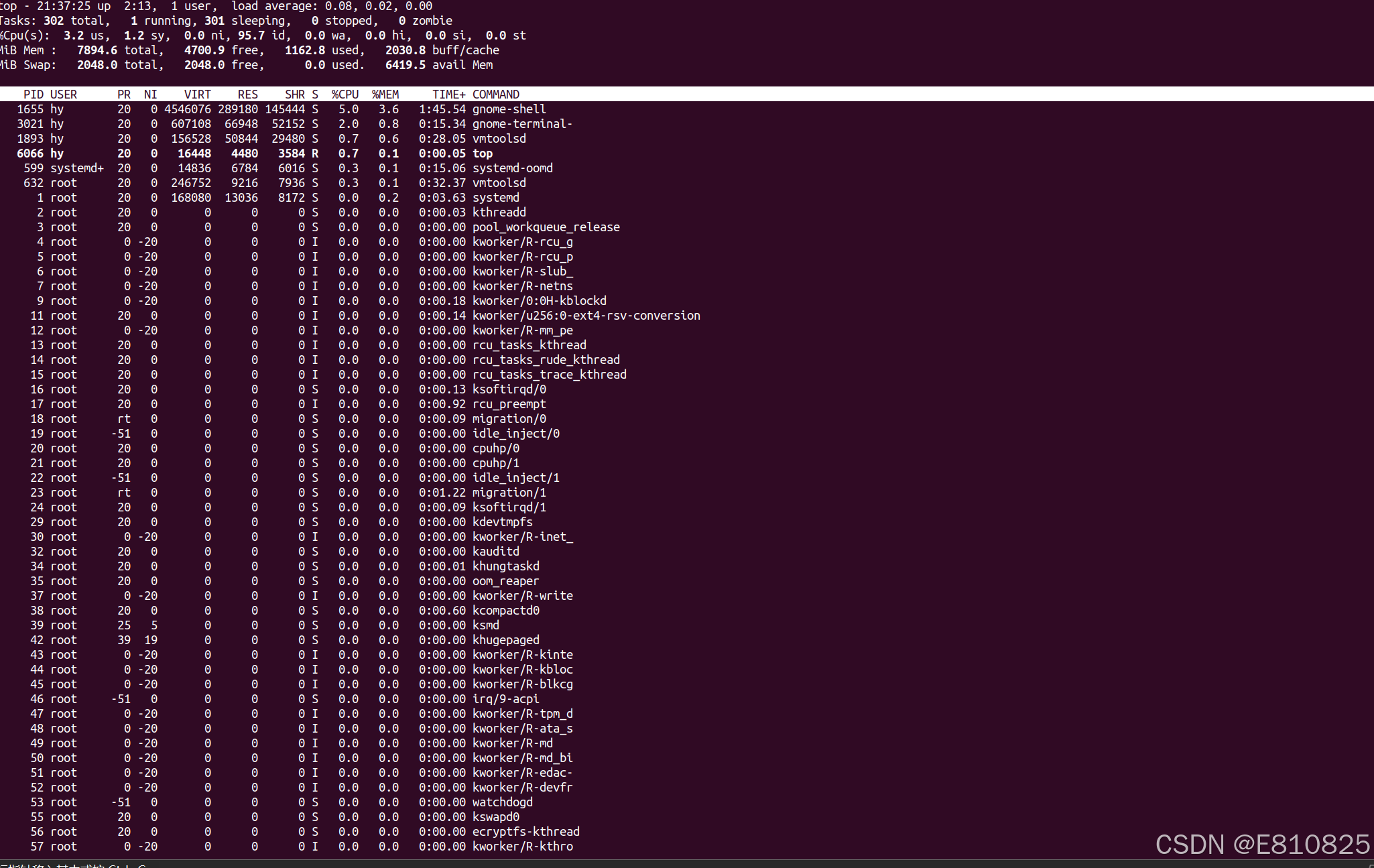1374x868 pixels.
Task: Click kworker/u256:0-ext4-rsv-conversion entry
Action: click(x=586, y=316)
